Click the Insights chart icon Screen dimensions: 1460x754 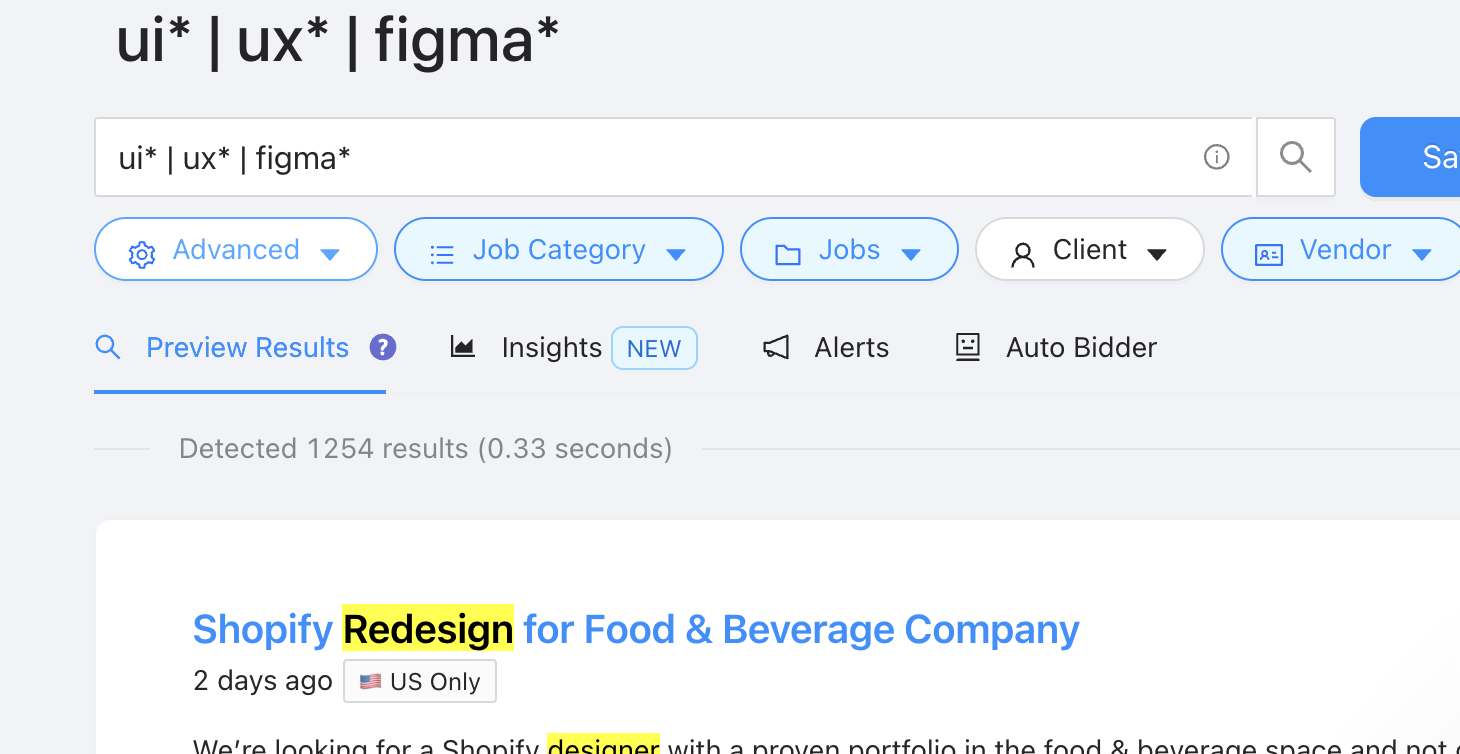pos(463,347)
